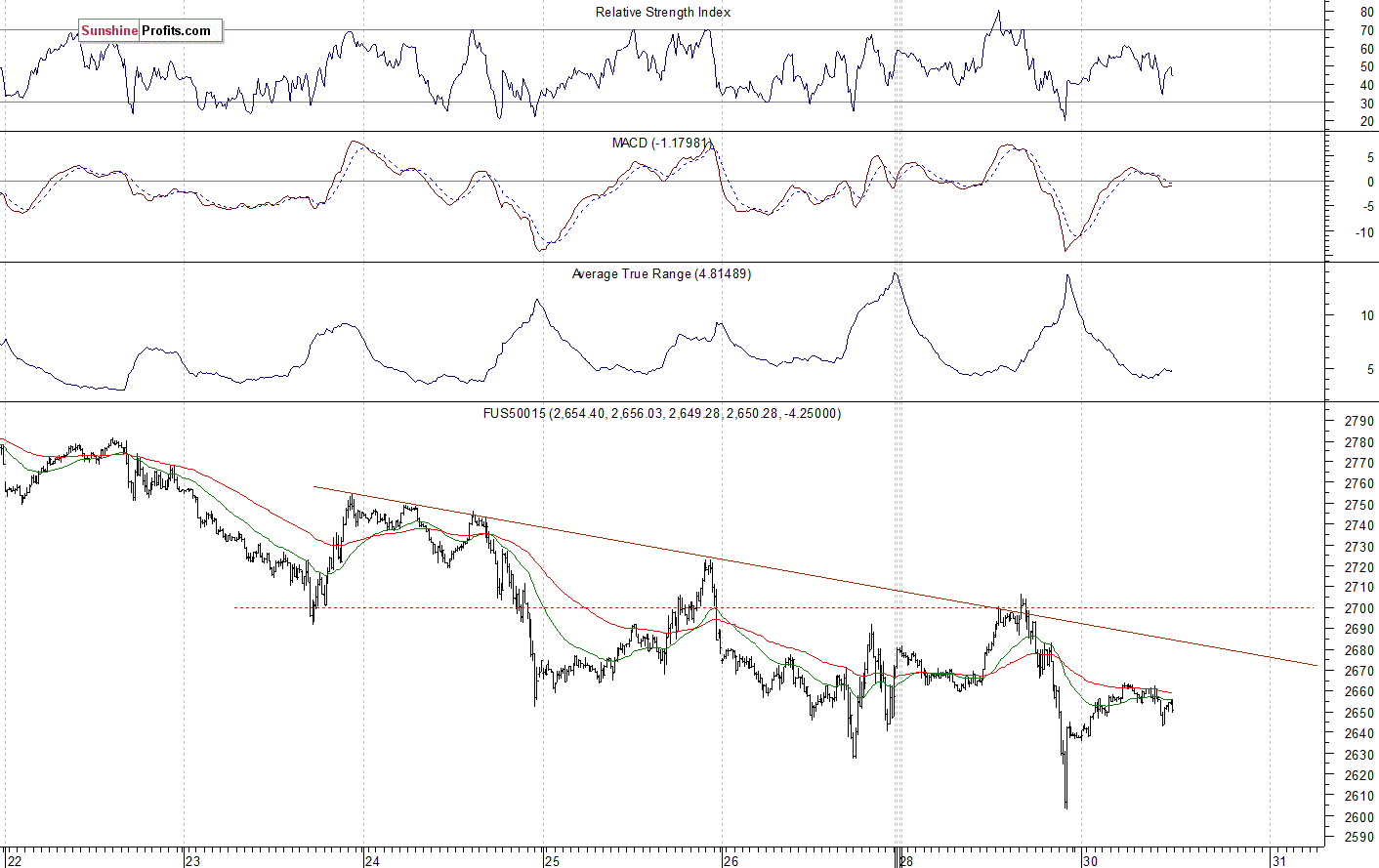Screen dimensions: 1379x868
Task: Click the dotted 2700 horizontal resistance line
Action: (773, 607)
